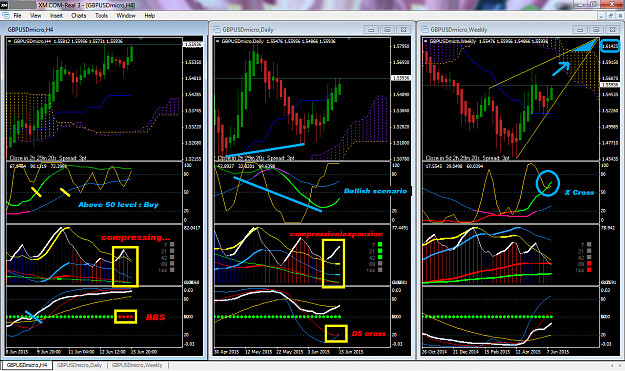Open the View menu
Viewport: 625px width, 371px height.
[35, 16]
